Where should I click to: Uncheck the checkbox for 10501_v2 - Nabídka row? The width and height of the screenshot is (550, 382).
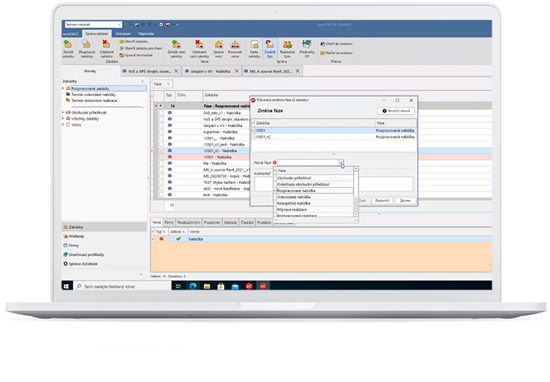tap(161, 150)
